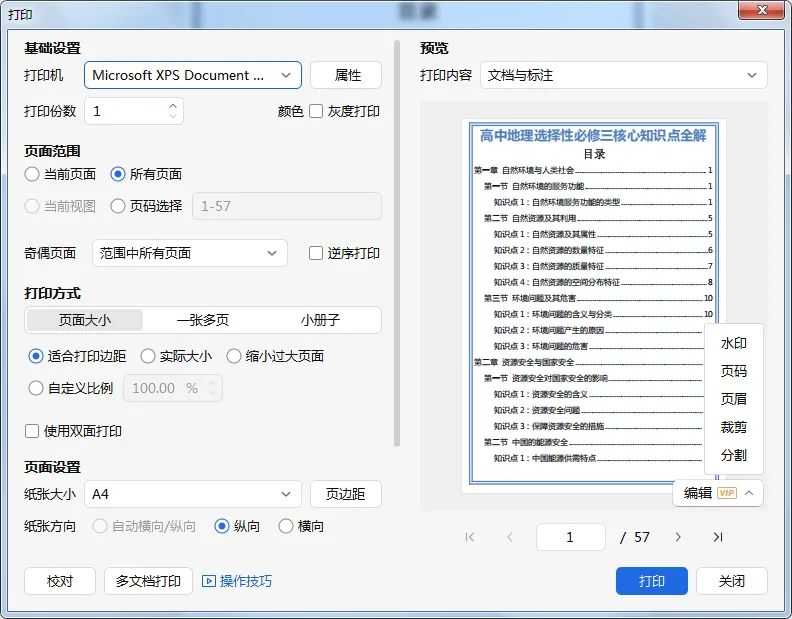Click the 属性 button
This screenshot has width=792, height=619.
point(346,75)
